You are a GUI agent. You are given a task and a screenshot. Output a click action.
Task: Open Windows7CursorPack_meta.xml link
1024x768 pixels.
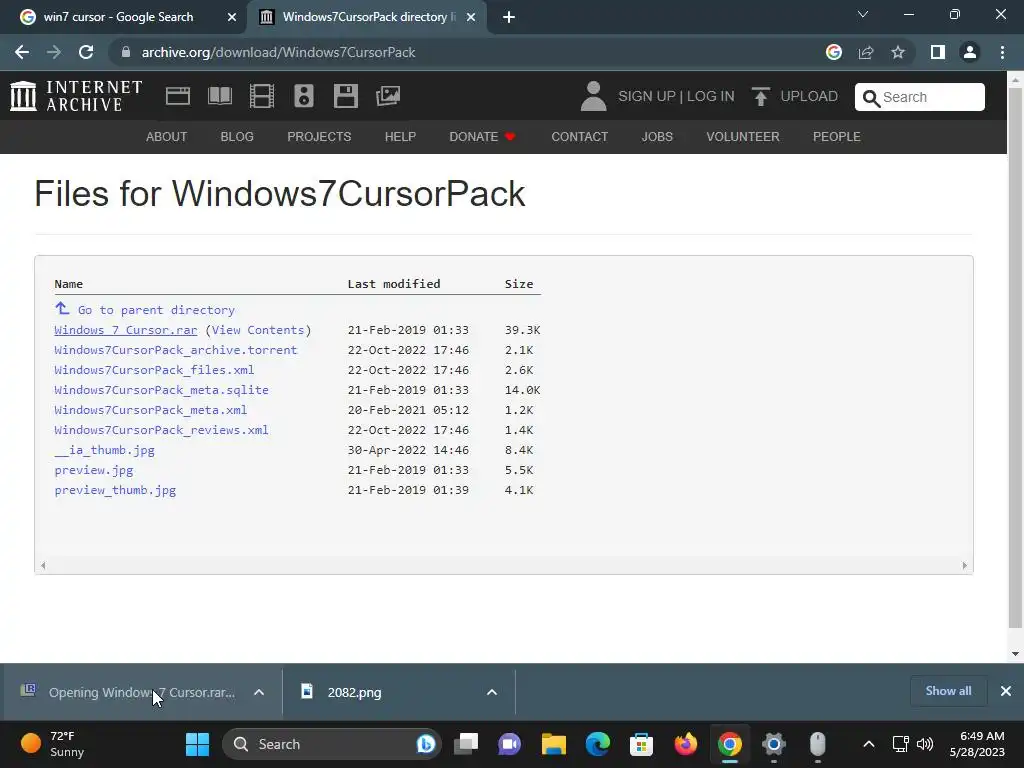pos(150,410)
